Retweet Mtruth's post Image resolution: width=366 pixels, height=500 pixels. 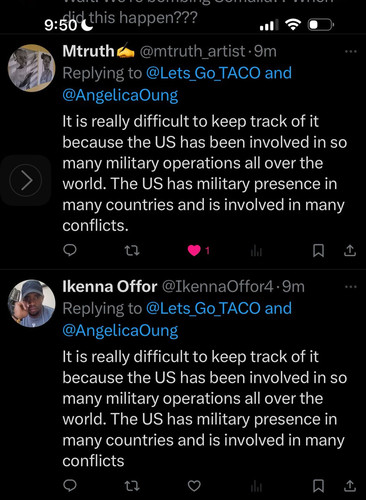click(x=132, y=250)
